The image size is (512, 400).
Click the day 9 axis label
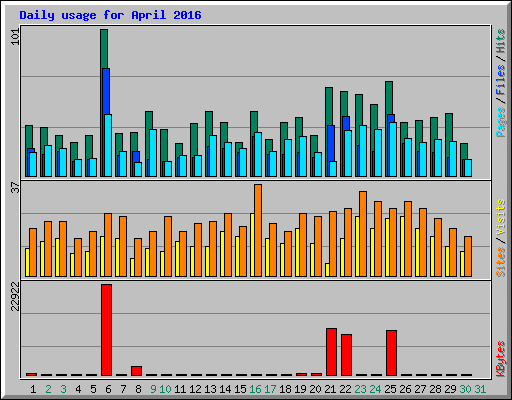click(153, 389)
